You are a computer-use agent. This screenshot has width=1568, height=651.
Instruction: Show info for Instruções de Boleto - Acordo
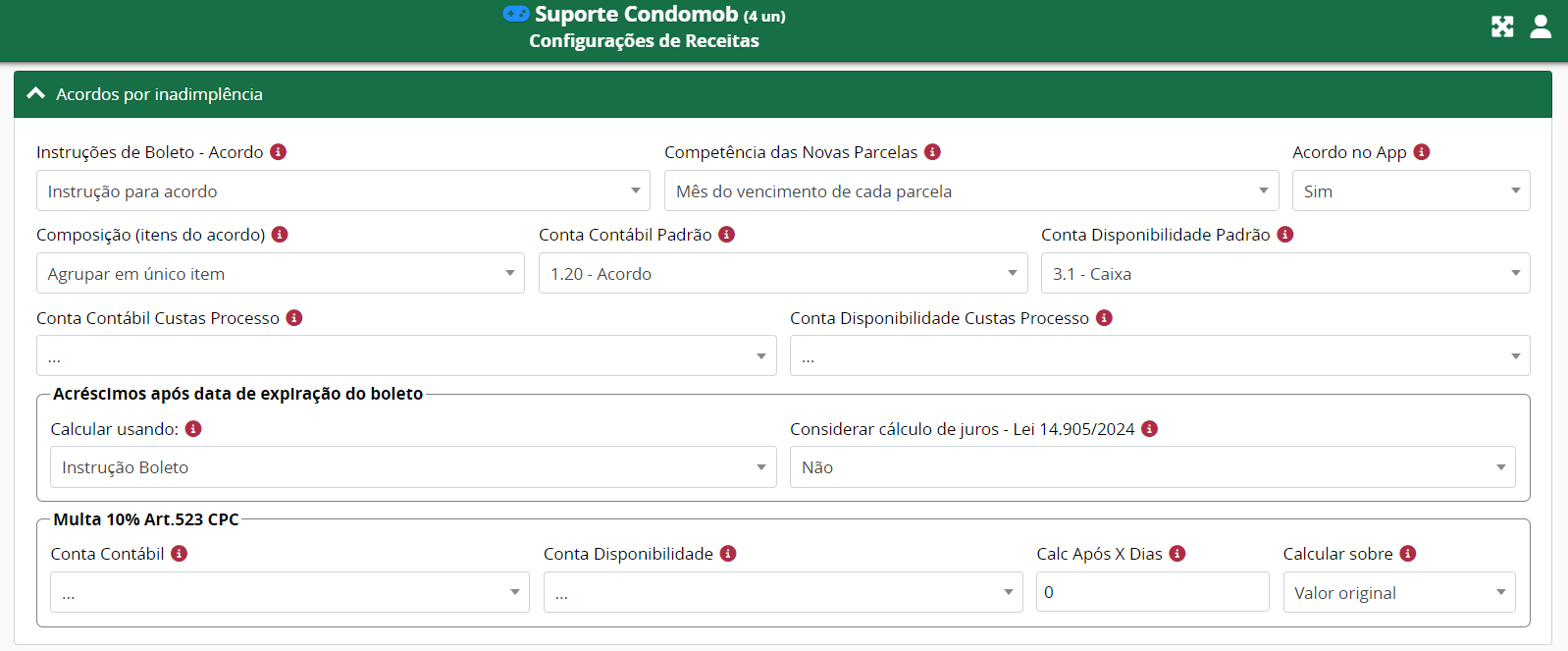click(279, 152)
